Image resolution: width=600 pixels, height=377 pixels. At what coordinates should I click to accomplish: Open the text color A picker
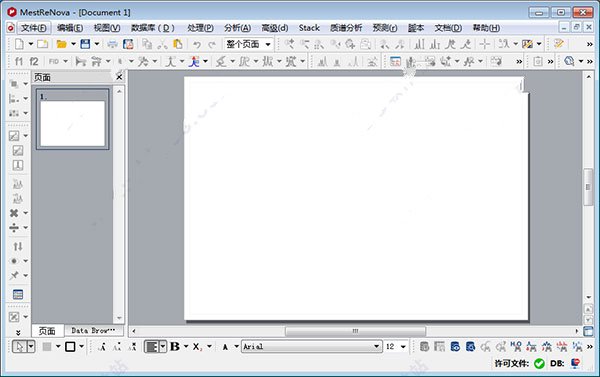pos(225,347)
